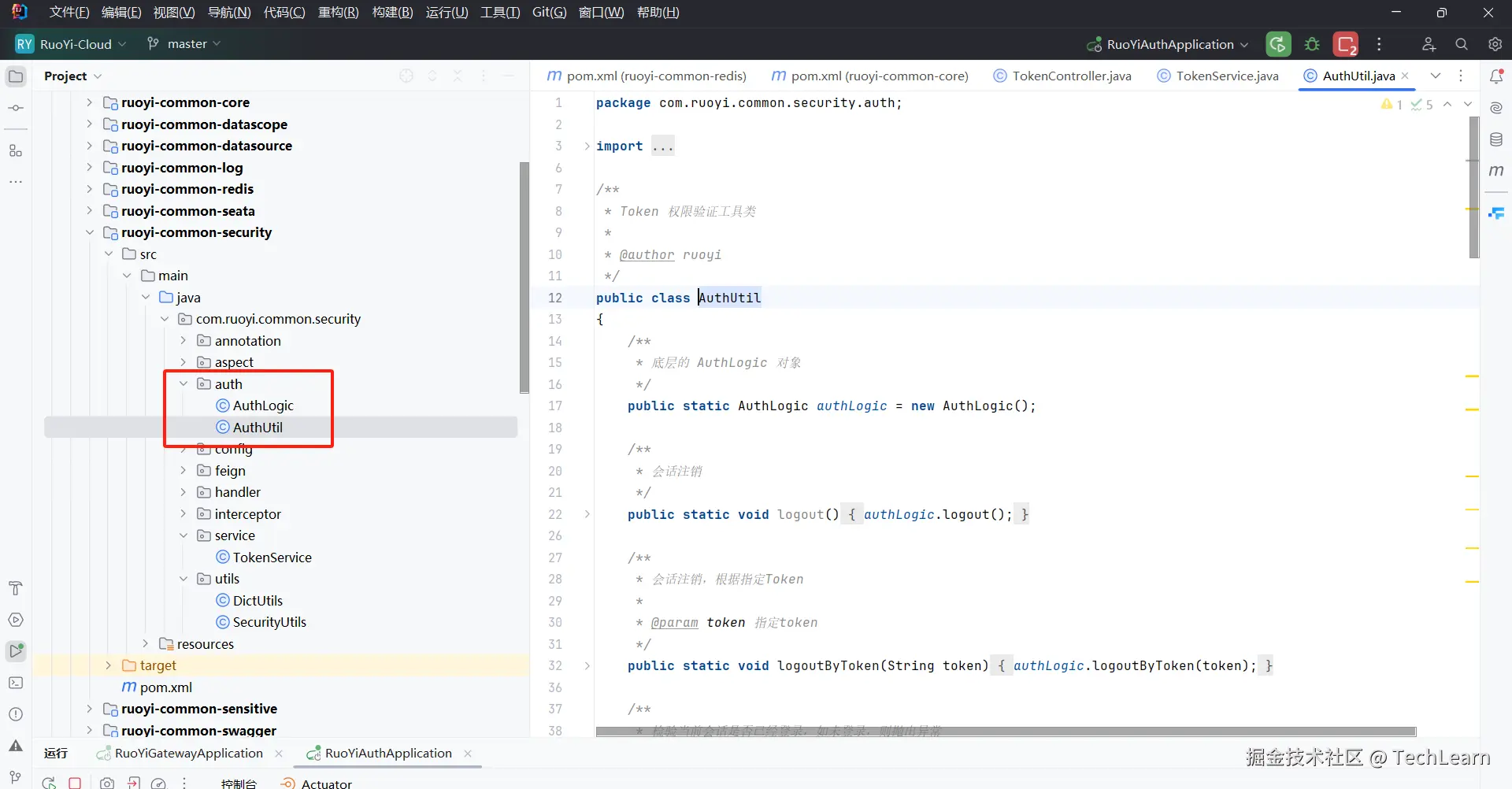Open the Notifications bell
Screen dimensions: 1512x789
(1496, 76)
